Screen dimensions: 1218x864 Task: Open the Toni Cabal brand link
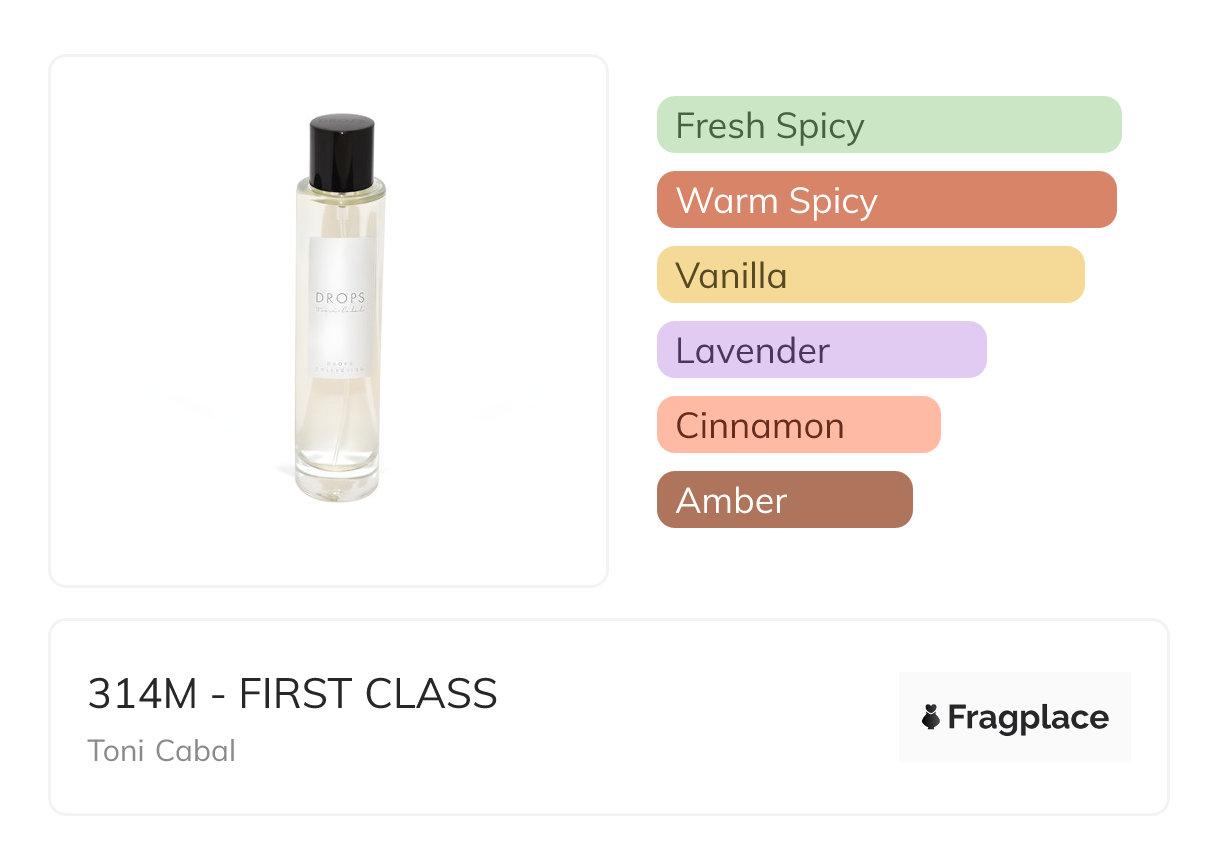pos(162,751)
